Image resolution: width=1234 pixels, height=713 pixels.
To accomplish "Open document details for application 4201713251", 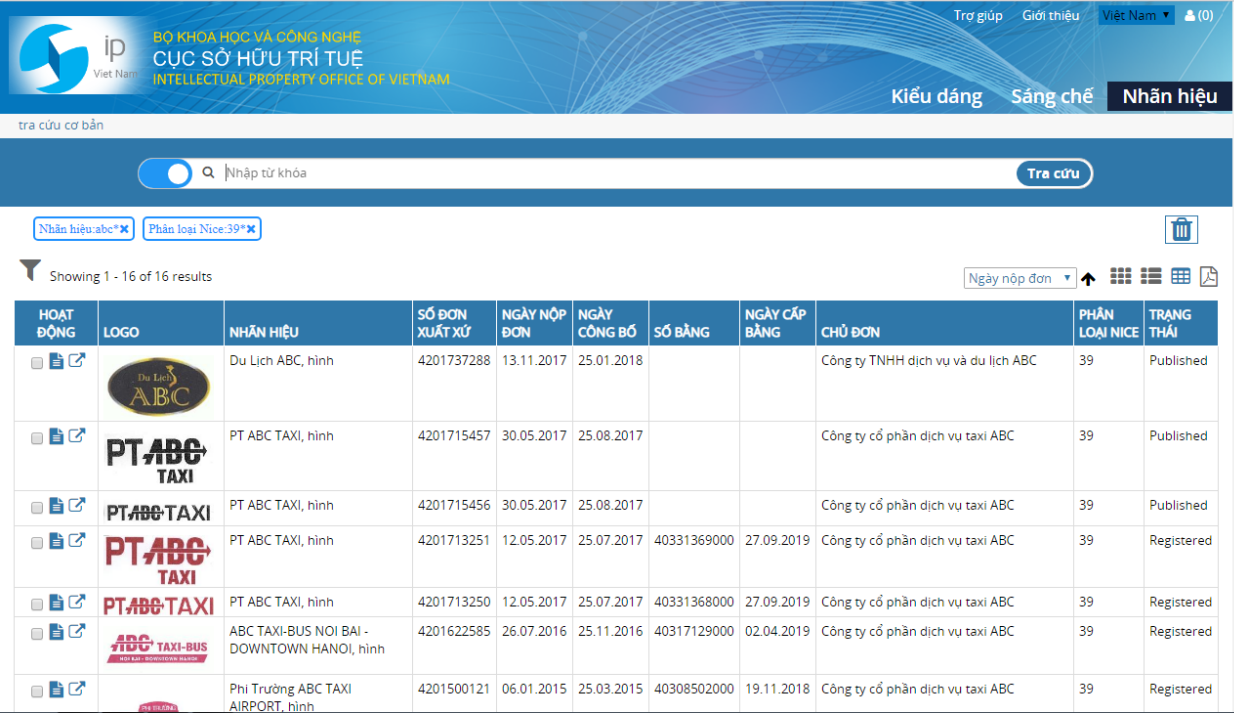I will (x=57, y=541).
